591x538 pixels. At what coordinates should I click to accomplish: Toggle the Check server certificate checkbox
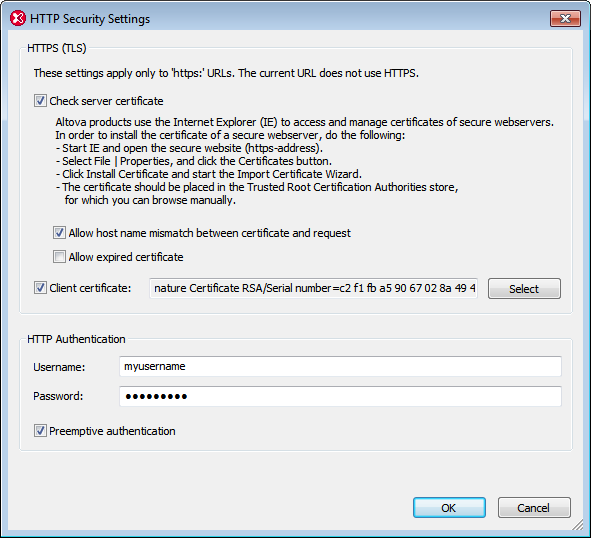(x=40, y=101)
